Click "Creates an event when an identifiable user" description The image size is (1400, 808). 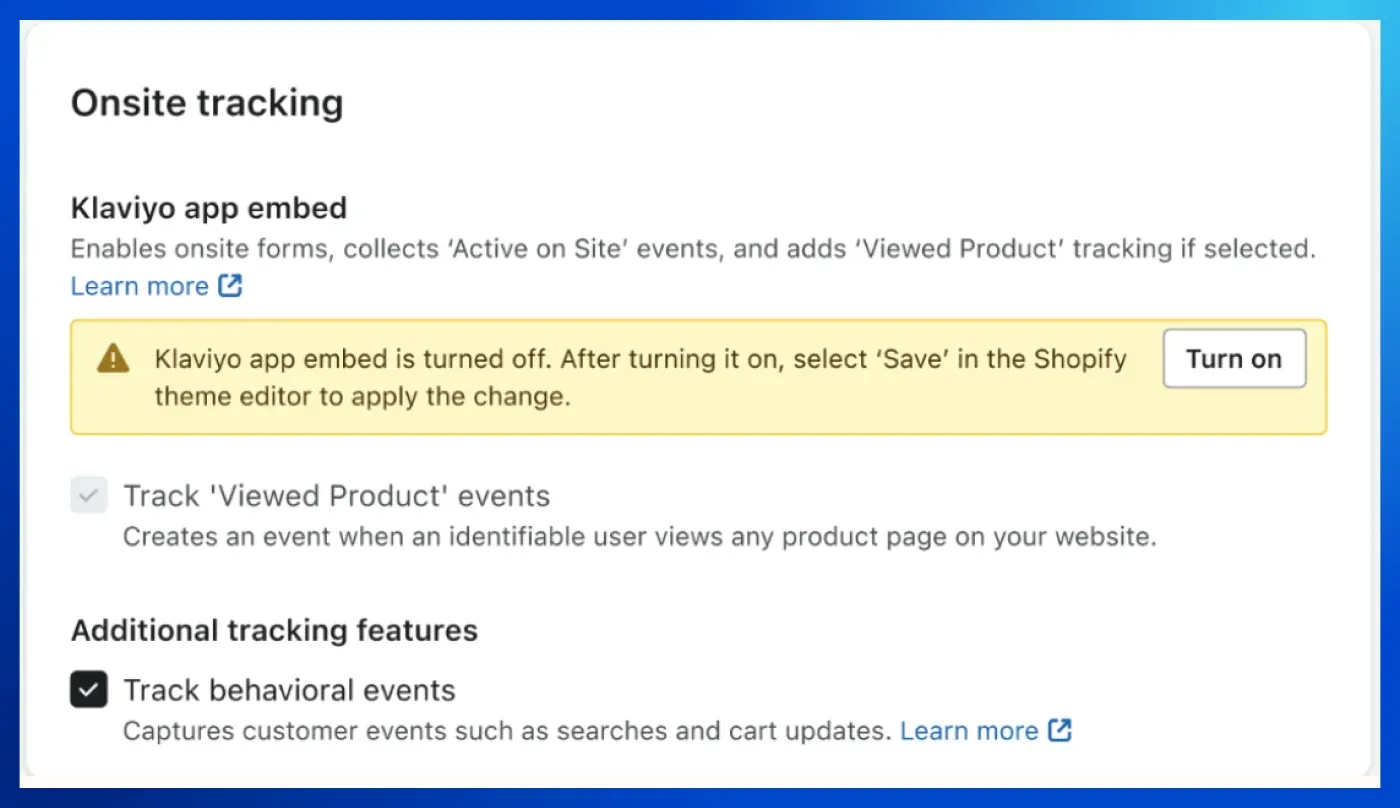(400, 537)
